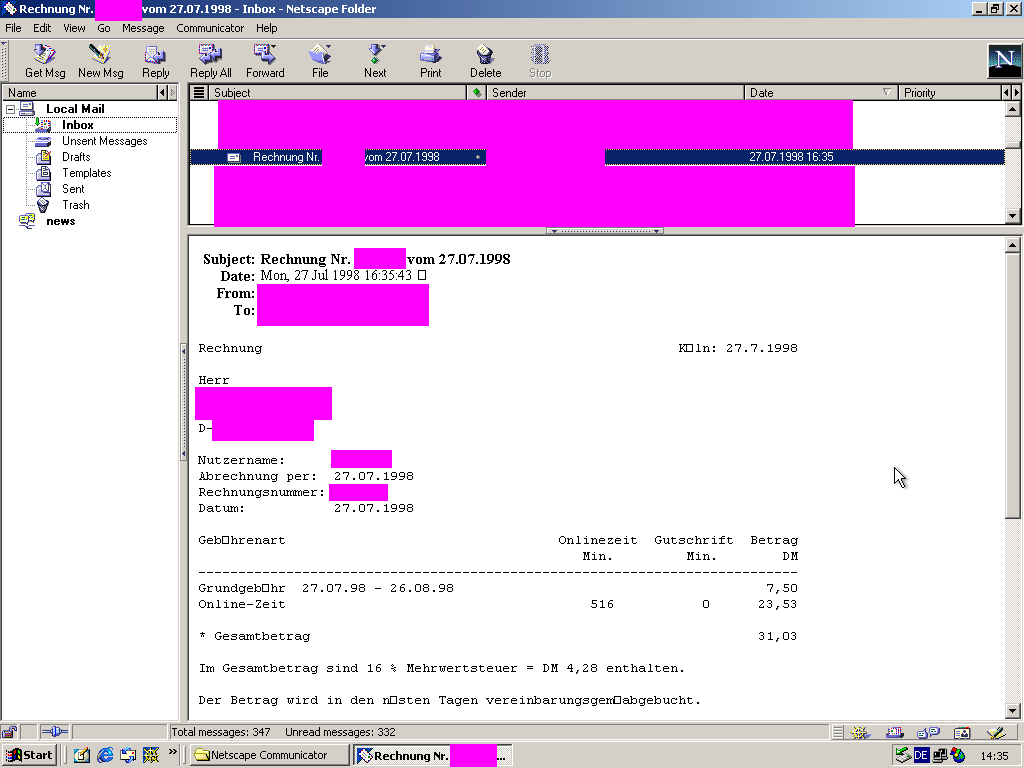Click the Get Msg toolbar icon

[44, 61]
